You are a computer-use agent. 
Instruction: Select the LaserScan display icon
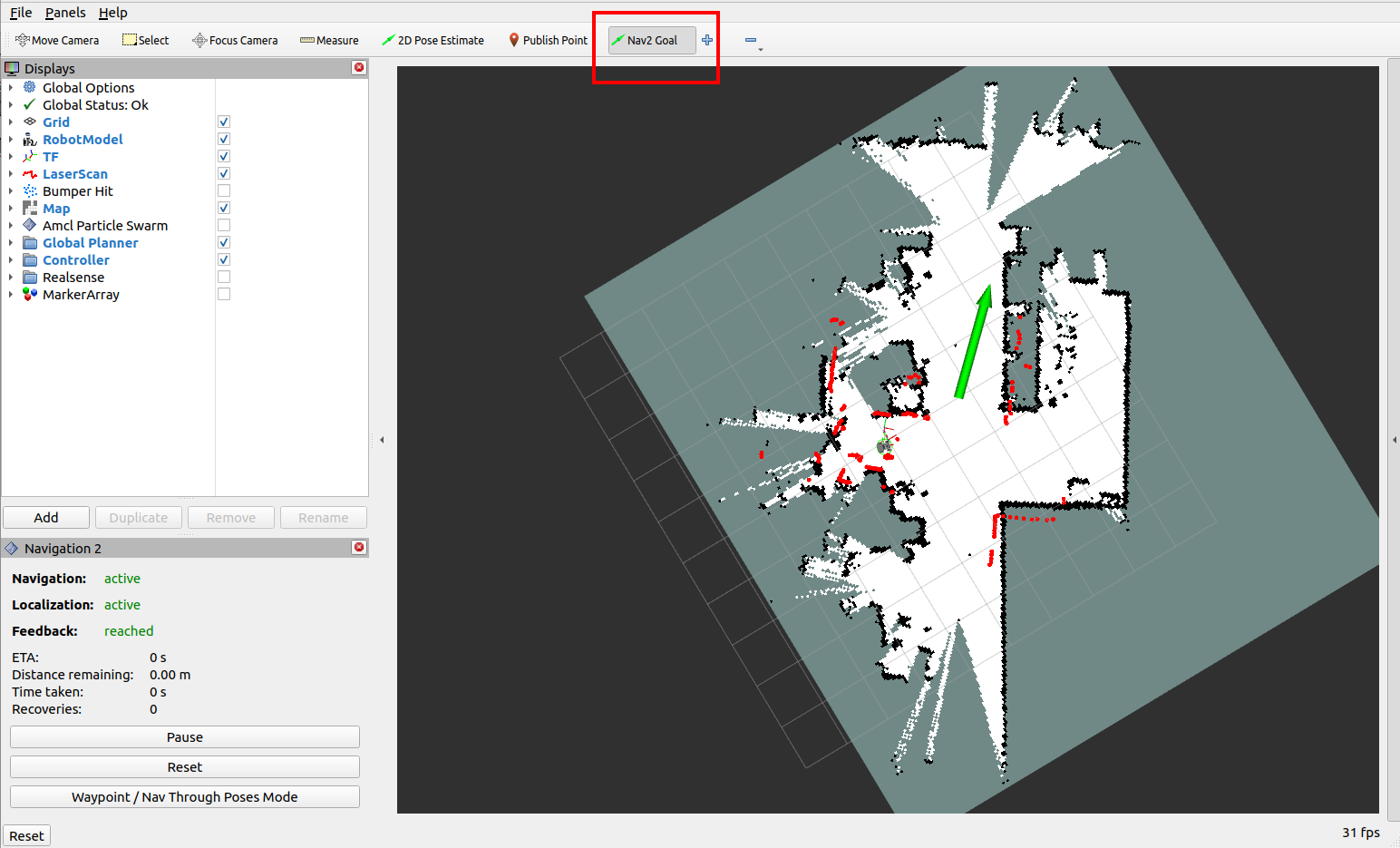click(30, 174)
